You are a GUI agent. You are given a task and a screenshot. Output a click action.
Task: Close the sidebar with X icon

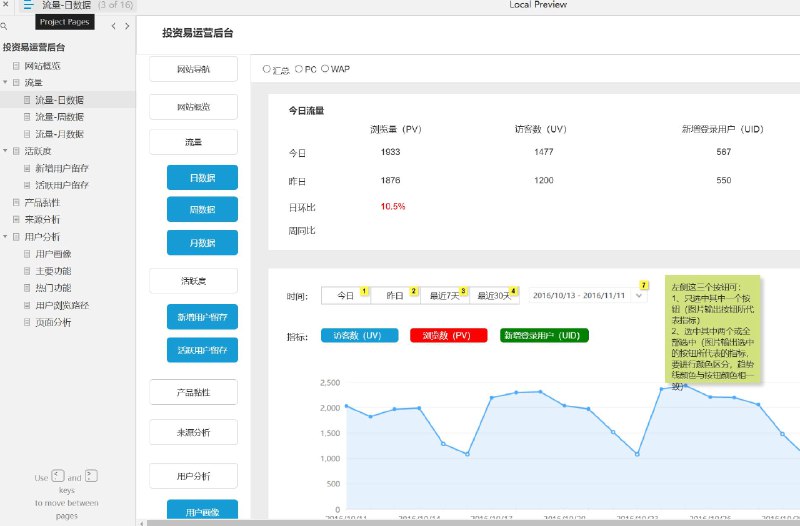[x=5, y=5]
